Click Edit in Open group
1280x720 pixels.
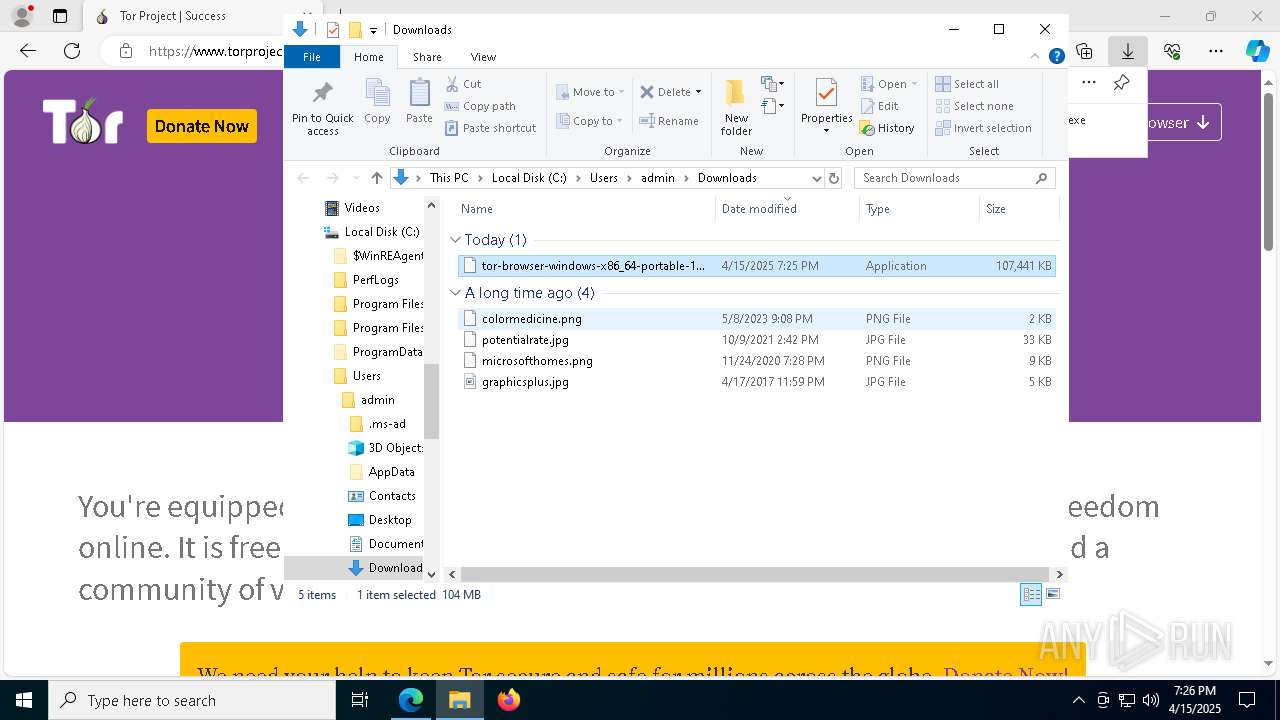click(879, 106)
